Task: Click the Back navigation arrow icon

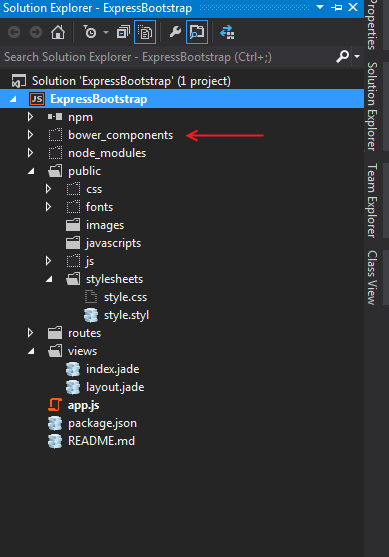Action: 14,32
